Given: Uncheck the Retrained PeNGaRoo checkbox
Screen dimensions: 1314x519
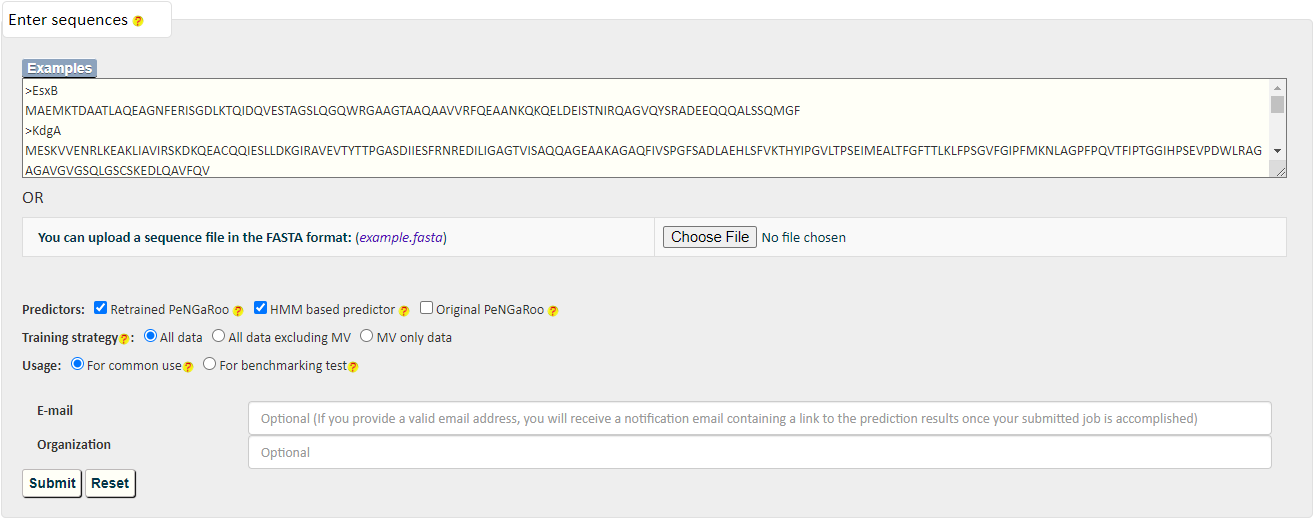Looking at the screenshot, I should [x=100, y=308].
